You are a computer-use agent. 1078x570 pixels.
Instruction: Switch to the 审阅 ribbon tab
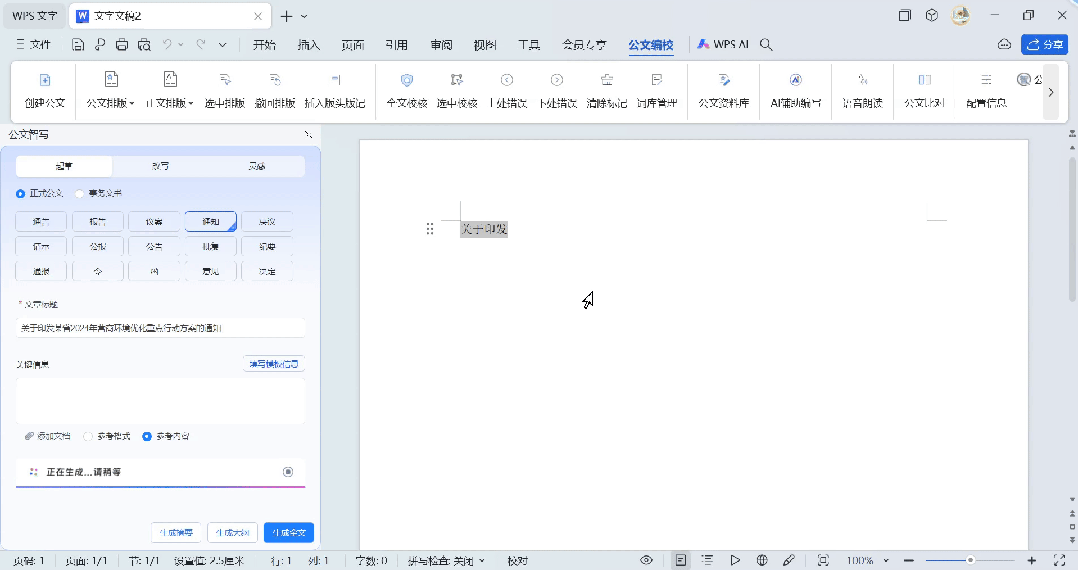tap(441, 45)
